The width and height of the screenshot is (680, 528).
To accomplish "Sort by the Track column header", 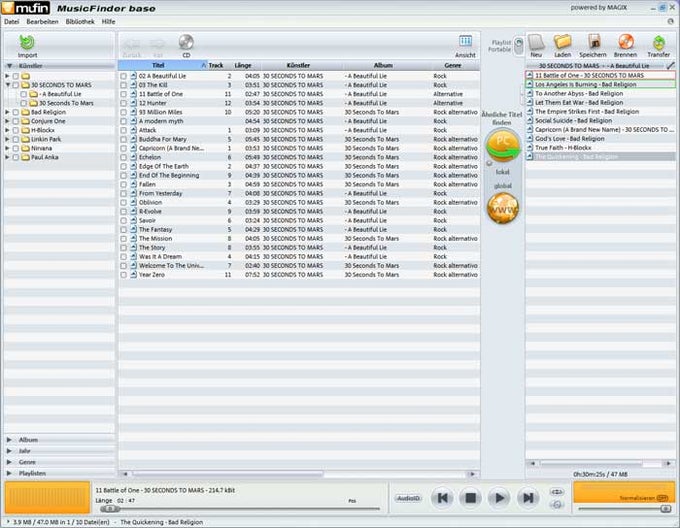I will tap(216, 65).
